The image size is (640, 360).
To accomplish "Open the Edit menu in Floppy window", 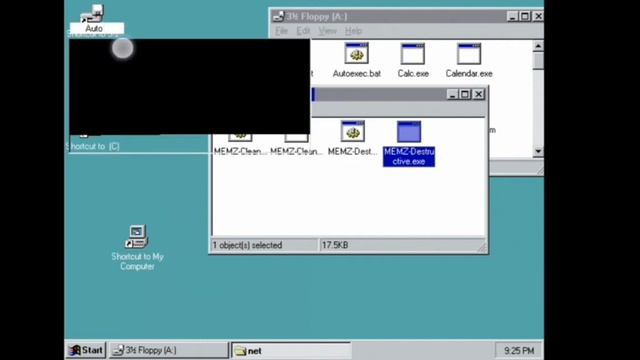I will coord(303,31).
